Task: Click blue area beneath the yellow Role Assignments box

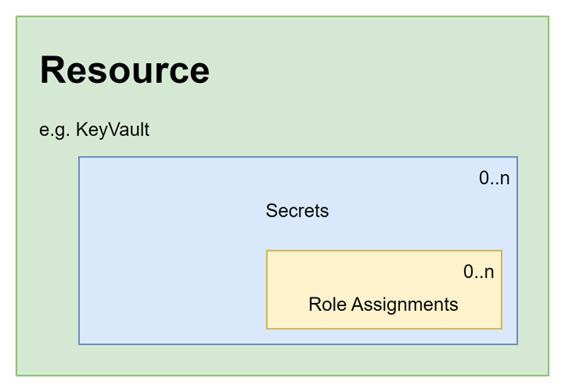Action: (384, 336)
